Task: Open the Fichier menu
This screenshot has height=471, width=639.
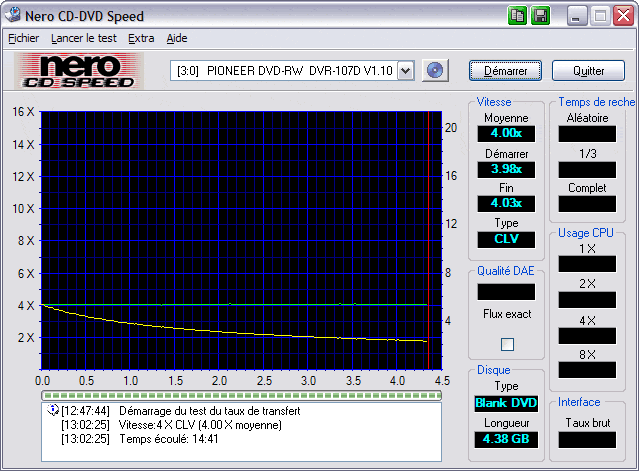Action: pos(24,38)
